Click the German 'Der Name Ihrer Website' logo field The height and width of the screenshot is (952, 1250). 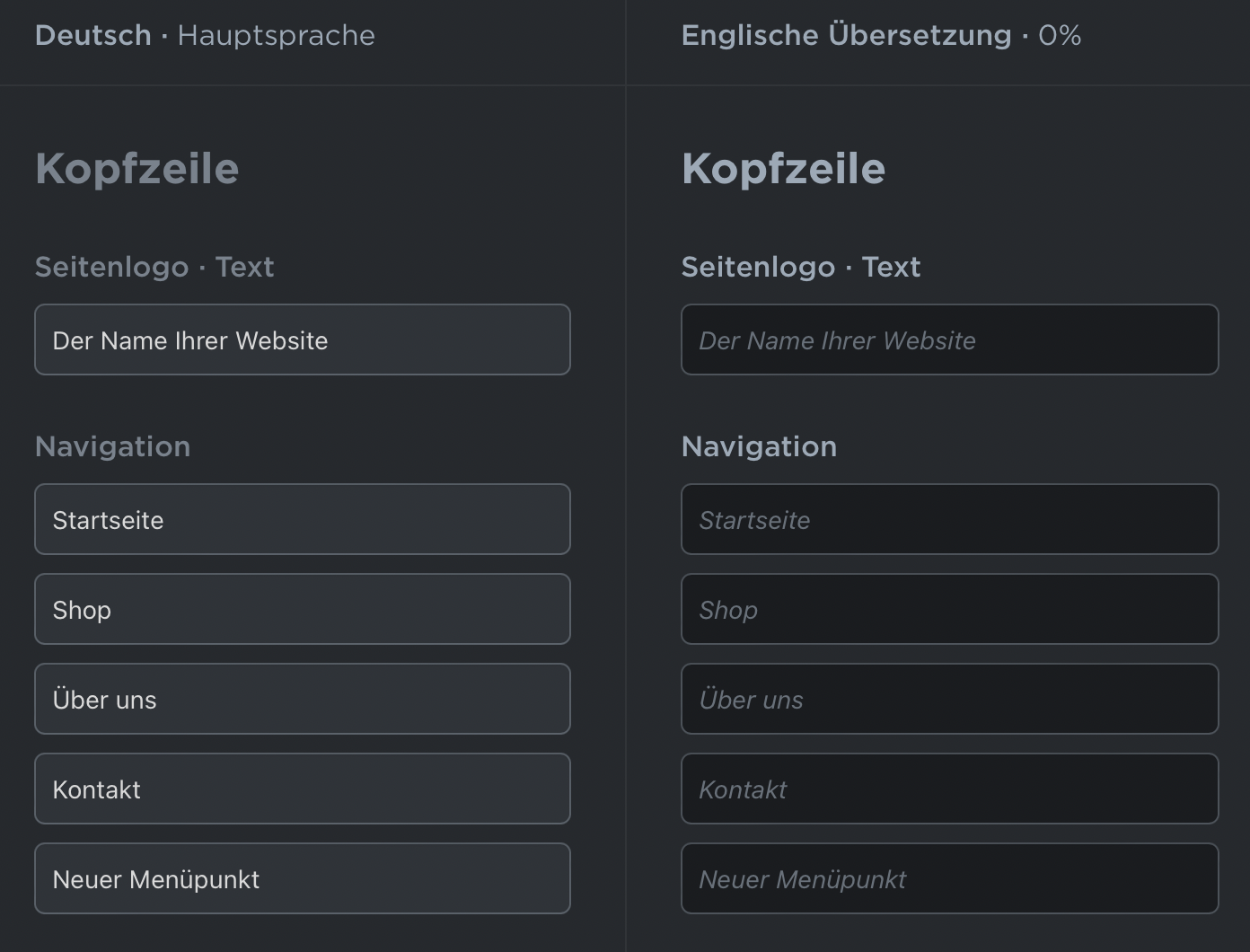coord(303,339)
